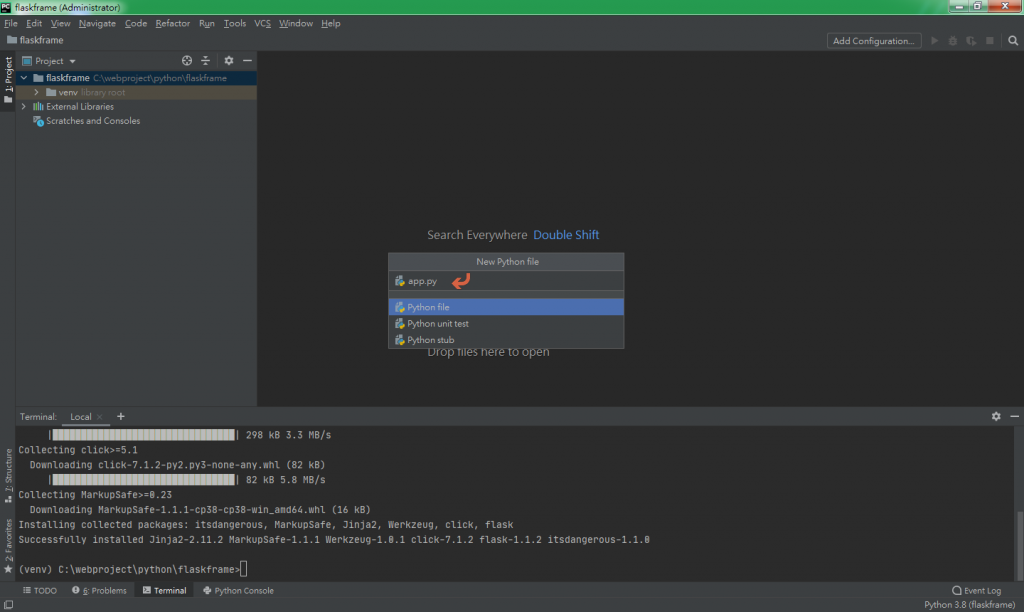
Task: Click 'Collecting click>=5.1' terminal line
Action: pos(78,450)
